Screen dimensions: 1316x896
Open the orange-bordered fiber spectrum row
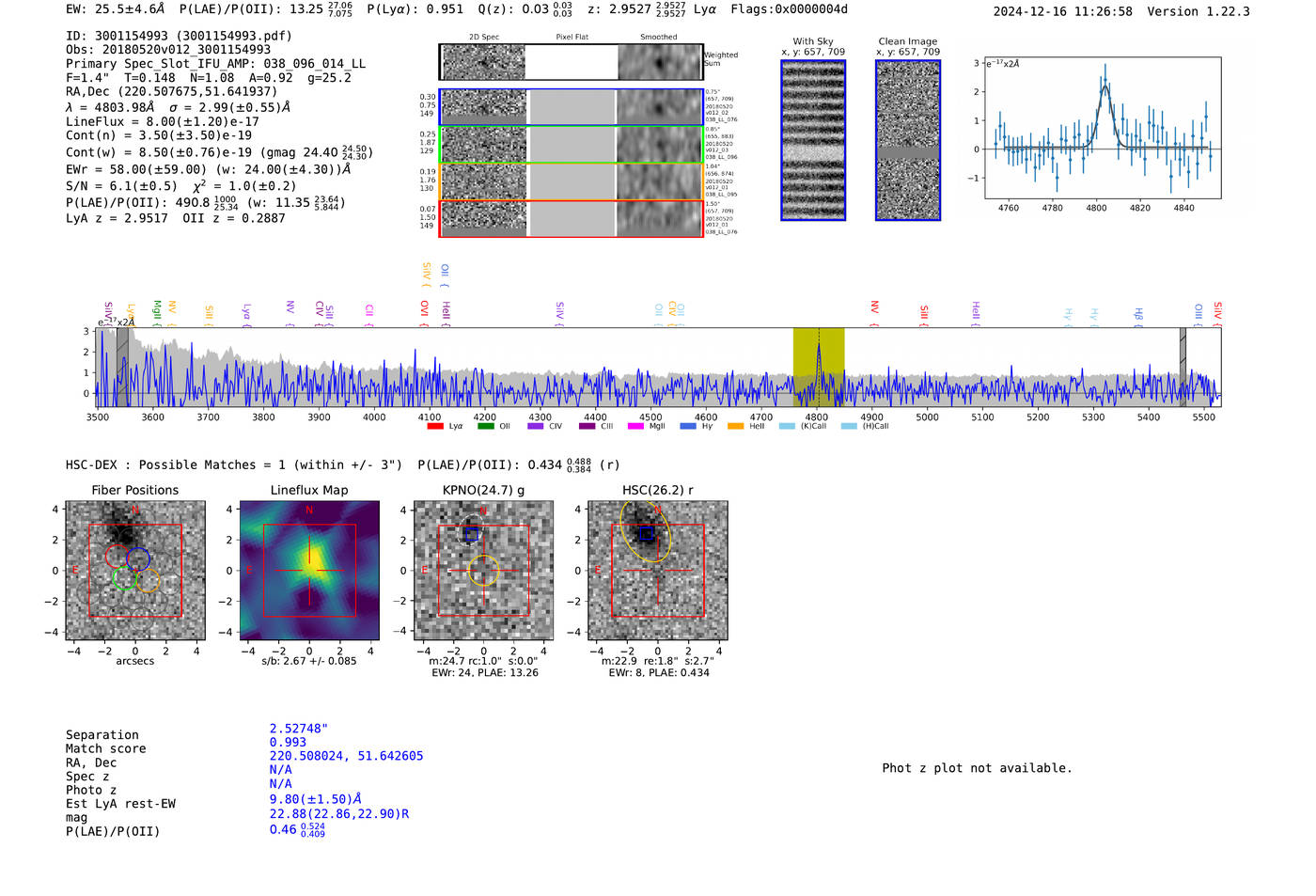tap(572, 181)
